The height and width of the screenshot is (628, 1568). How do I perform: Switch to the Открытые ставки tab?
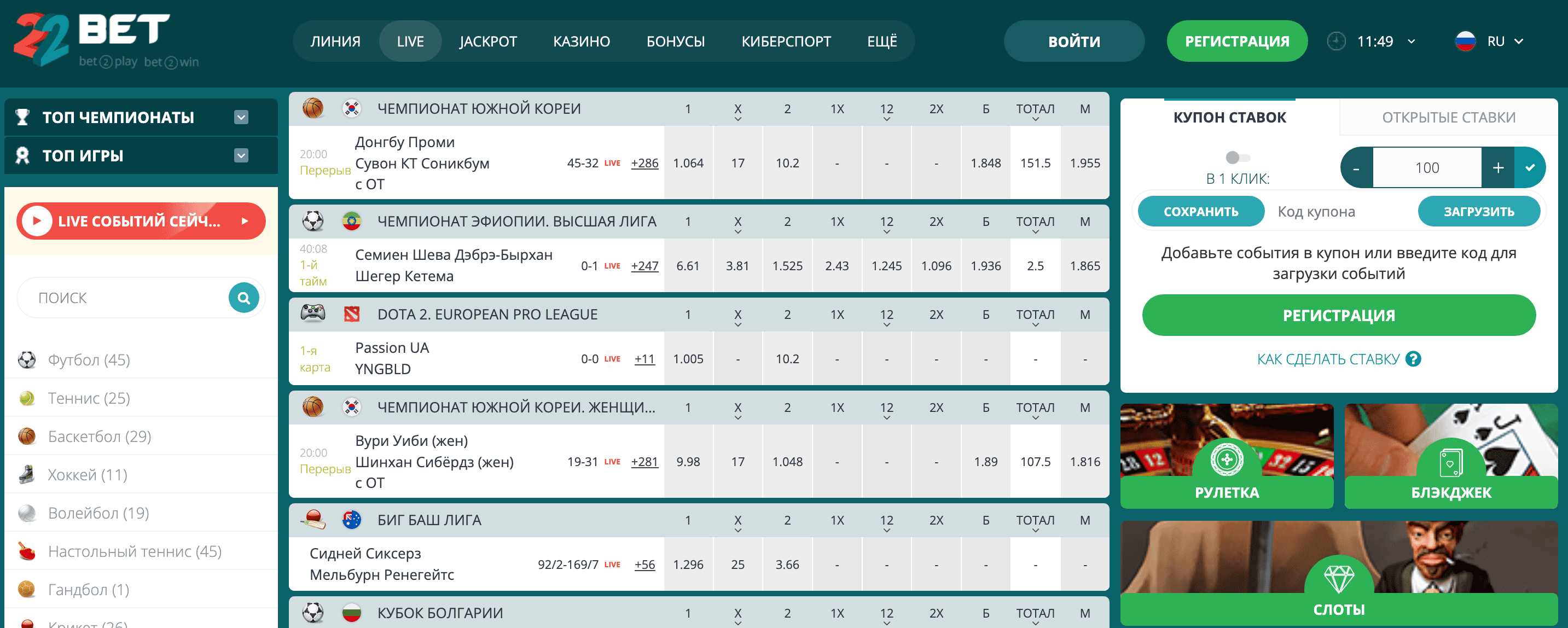click(x=1449, y=118)
